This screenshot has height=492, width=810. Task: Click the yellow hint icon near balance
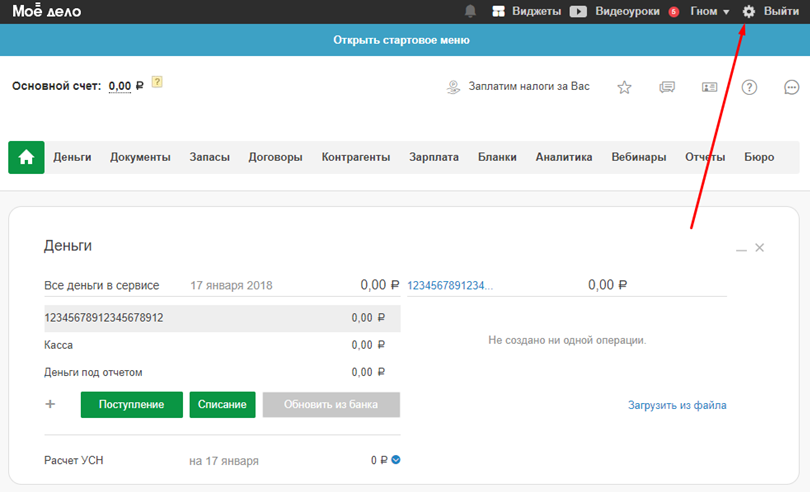(157, 83)
